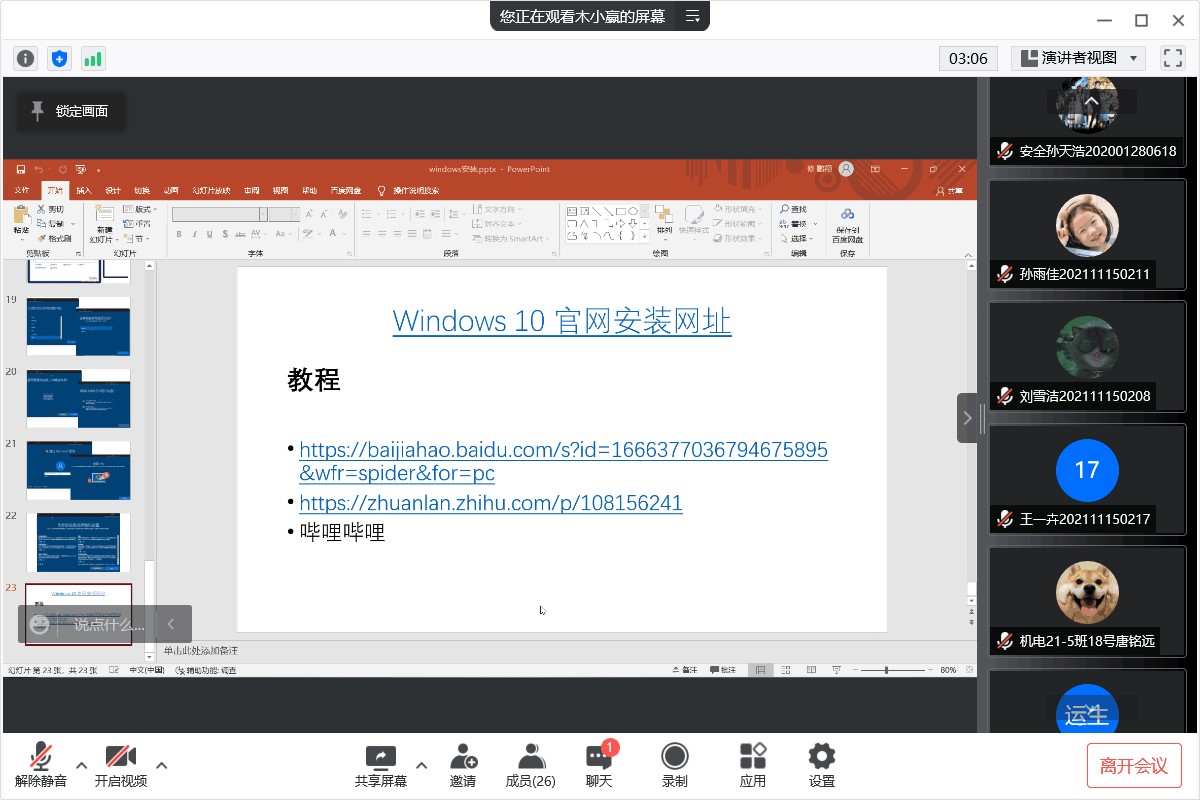Toggle italic formatting in PowerPoint
This screenshot has height=800, width=1200.
[x=195, y=234]
